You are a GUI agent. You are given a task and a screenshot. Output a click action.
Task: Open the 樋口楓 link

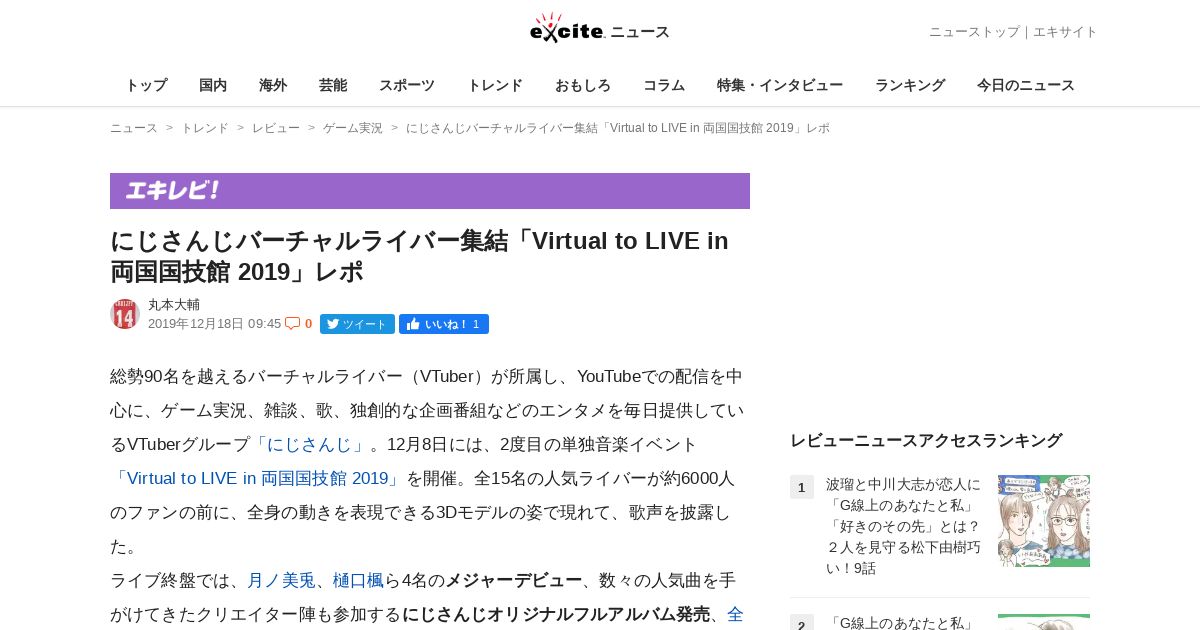[358, 580]
